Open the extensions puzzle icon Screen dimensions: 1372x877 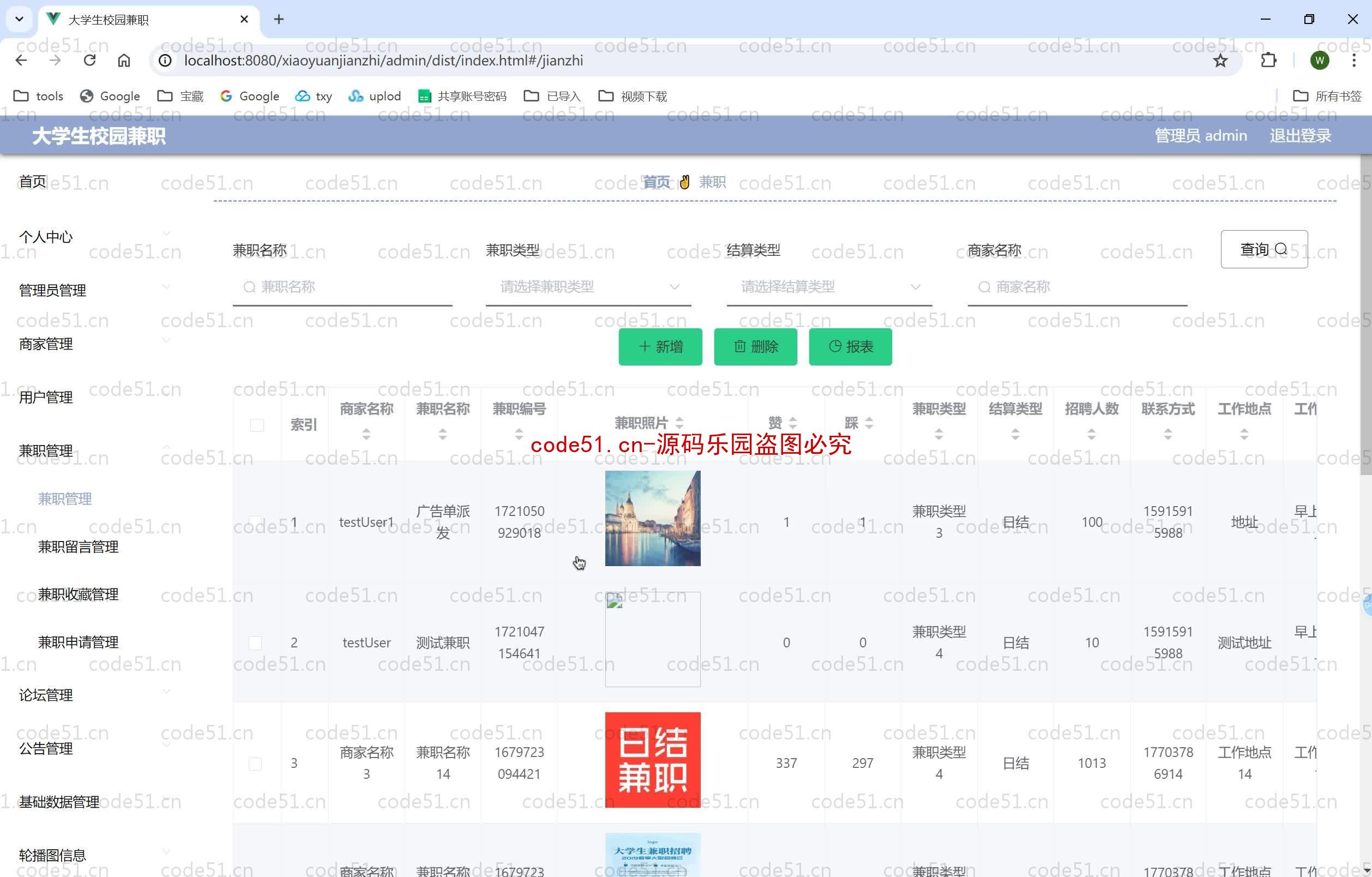[x=1268, y=61]
